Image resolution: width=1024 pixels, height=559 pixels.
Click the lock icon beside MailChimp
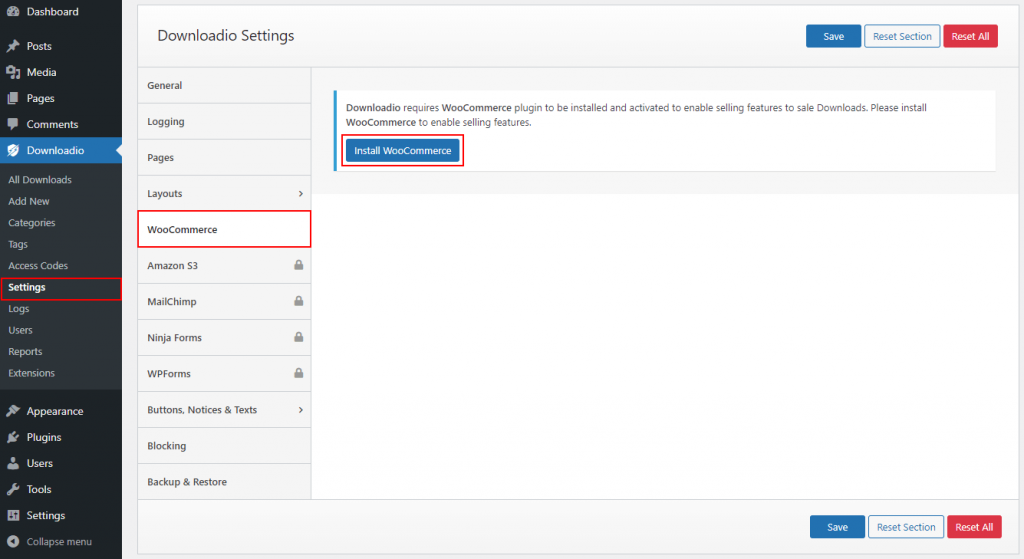point(298,300)
